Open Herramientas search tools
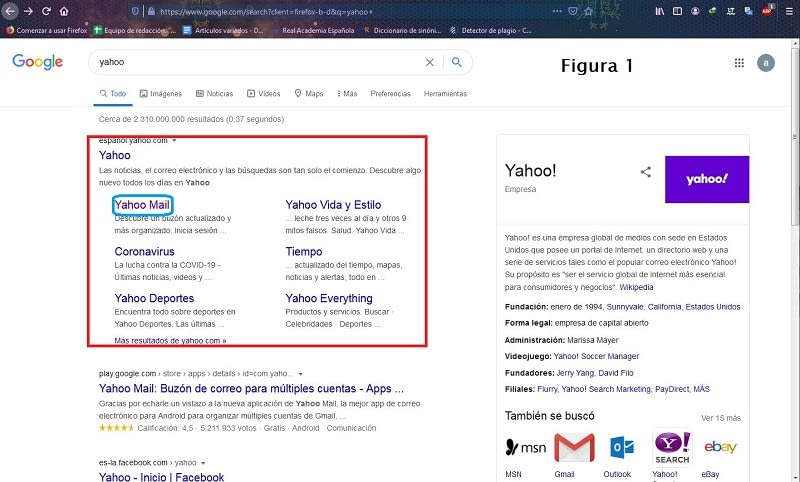 click(x=445, y=94)
